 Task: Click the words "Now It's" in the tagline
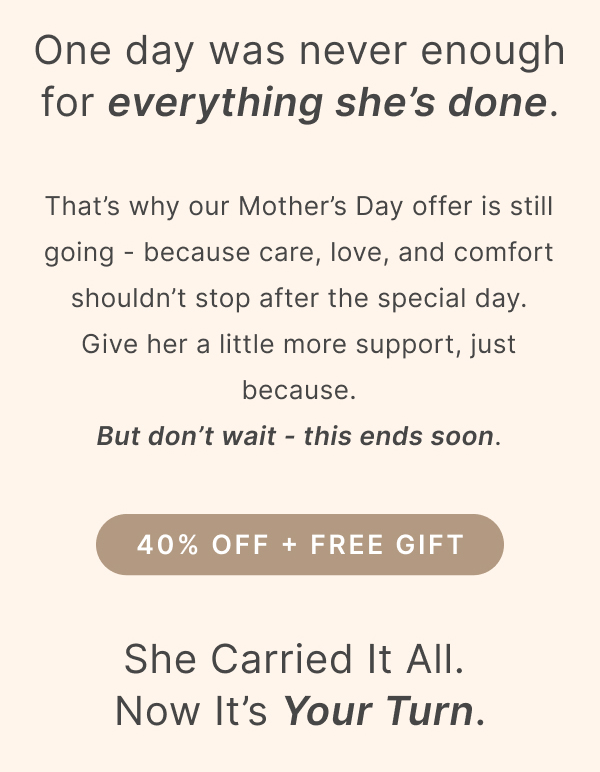[191, 711]
